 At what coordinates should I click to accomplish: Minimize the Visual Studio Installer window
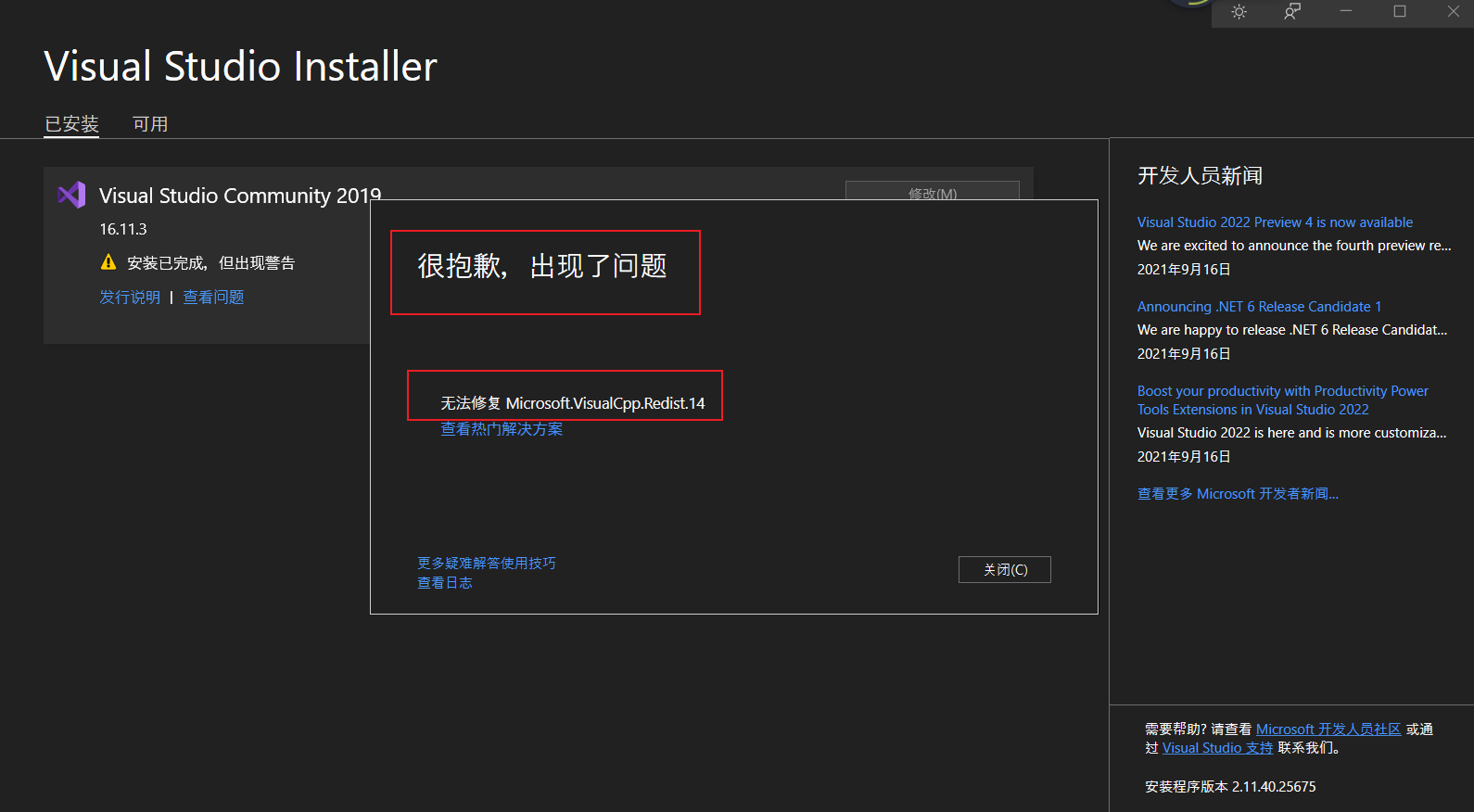coord(1346,11)
